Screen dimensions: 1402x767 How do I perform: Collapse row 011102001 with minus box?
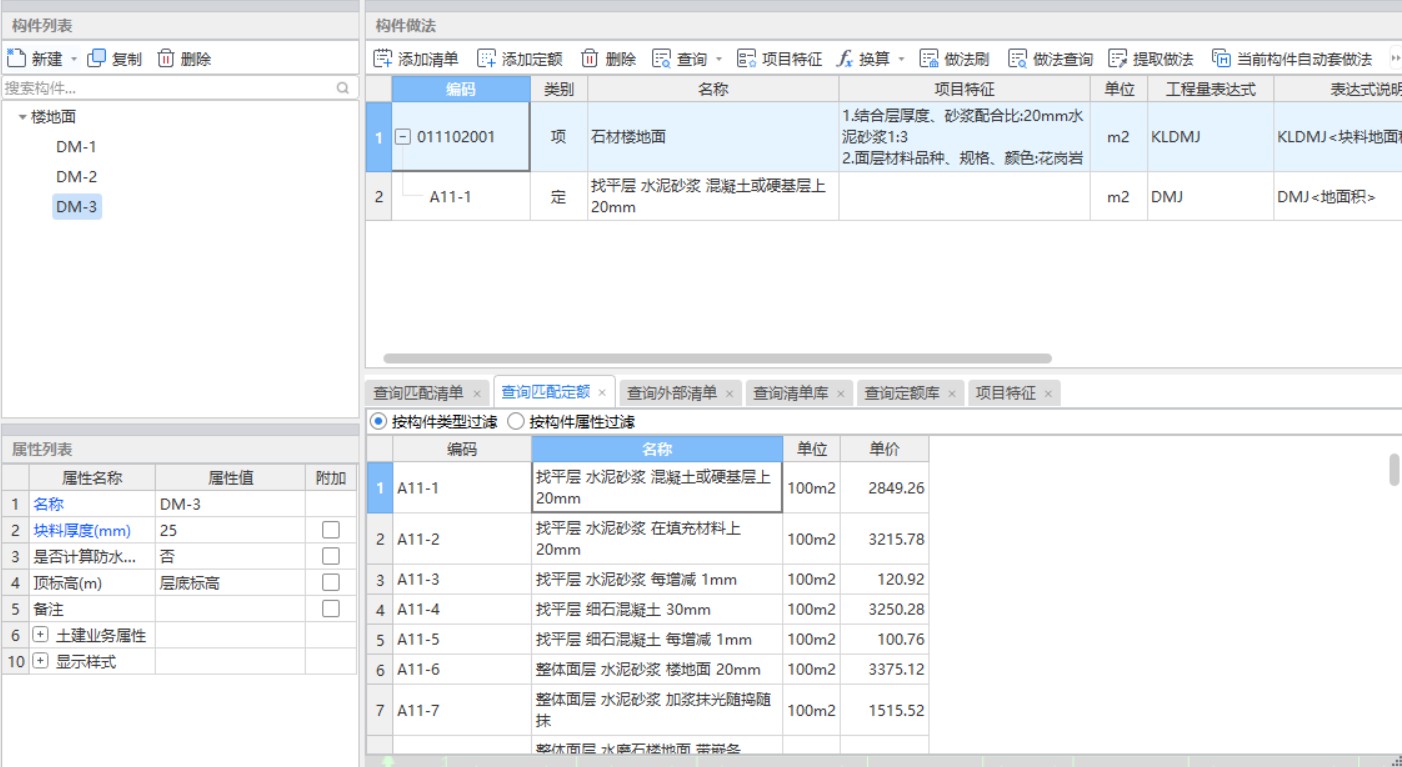[403, 137]
